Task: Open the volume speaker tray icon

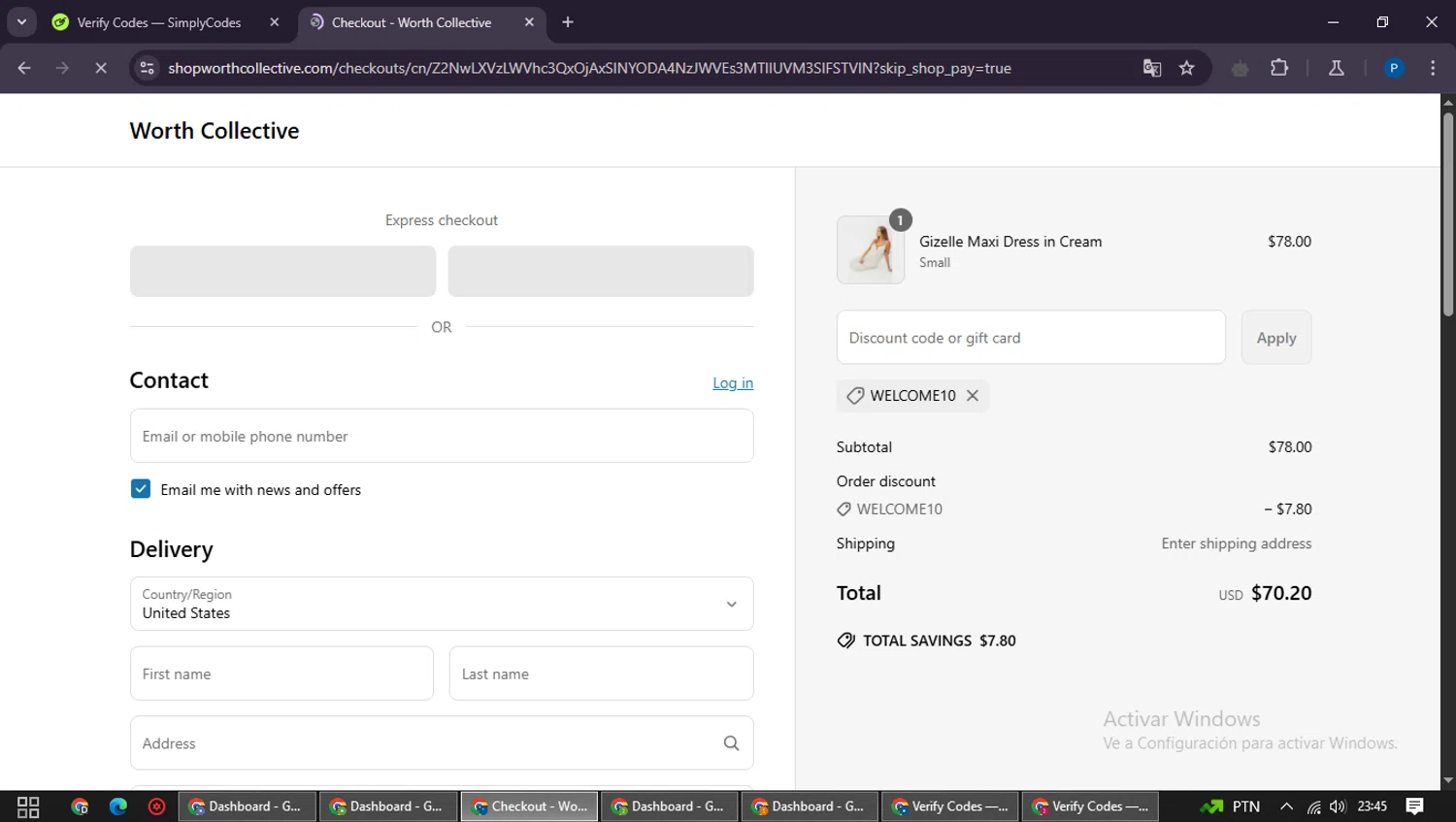Action: (x=1339, y=806)
